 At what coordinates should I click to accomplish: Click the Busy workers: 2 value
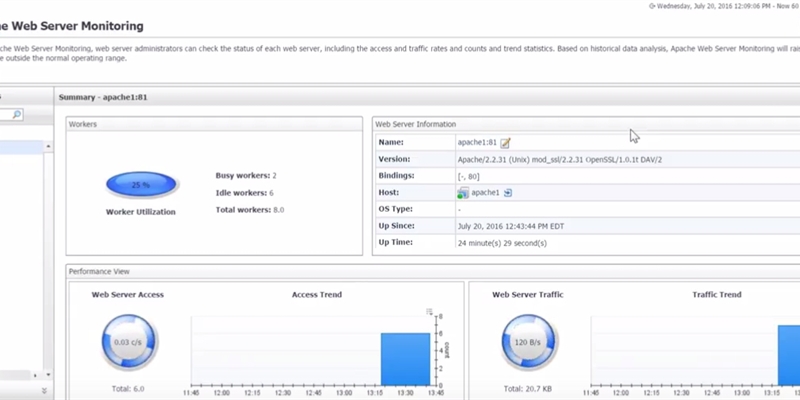[274, 176]
